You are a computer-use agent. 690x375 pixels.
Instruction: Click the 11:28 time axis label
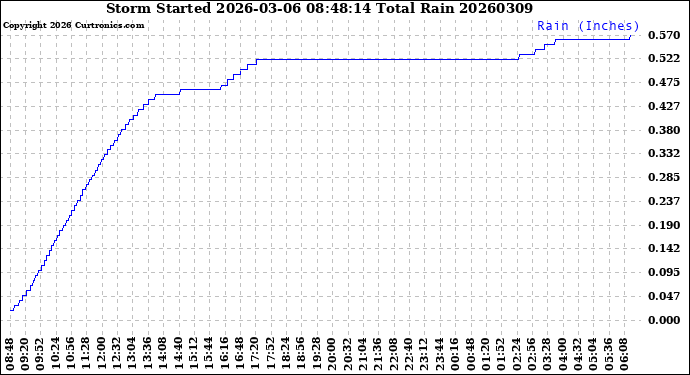[87, 354]
